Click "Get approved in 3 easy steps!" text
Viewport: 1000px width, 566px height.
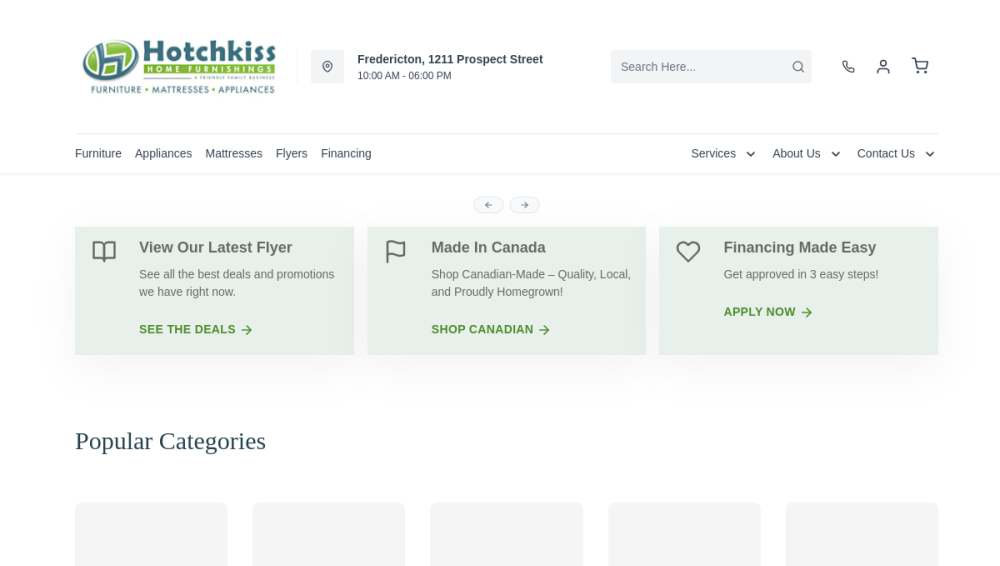tap(800, 274)
